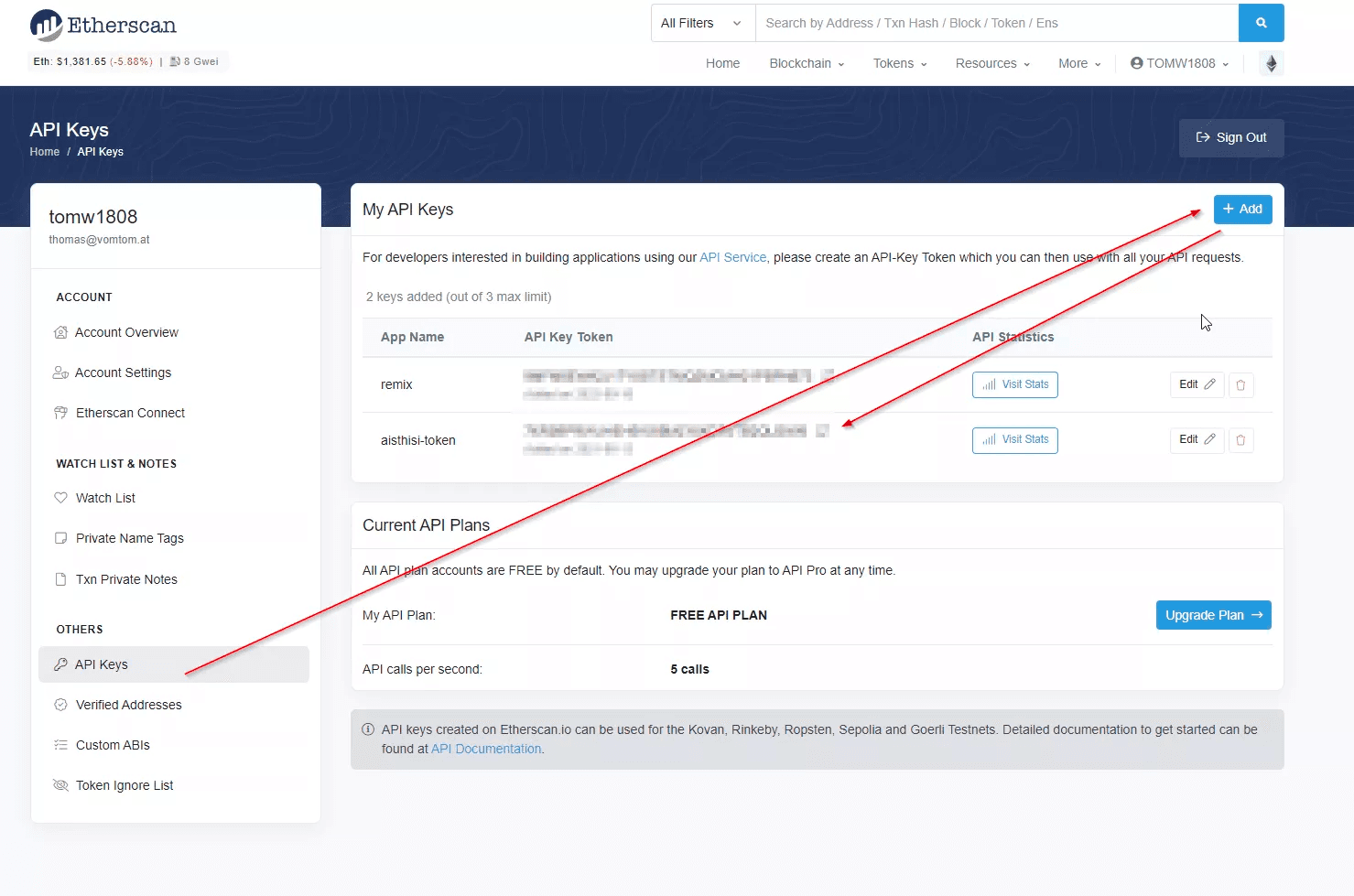This screenshot has height=896, width=1354.
Task: Open the All Filters dropdown
Action: coord(702,23)
